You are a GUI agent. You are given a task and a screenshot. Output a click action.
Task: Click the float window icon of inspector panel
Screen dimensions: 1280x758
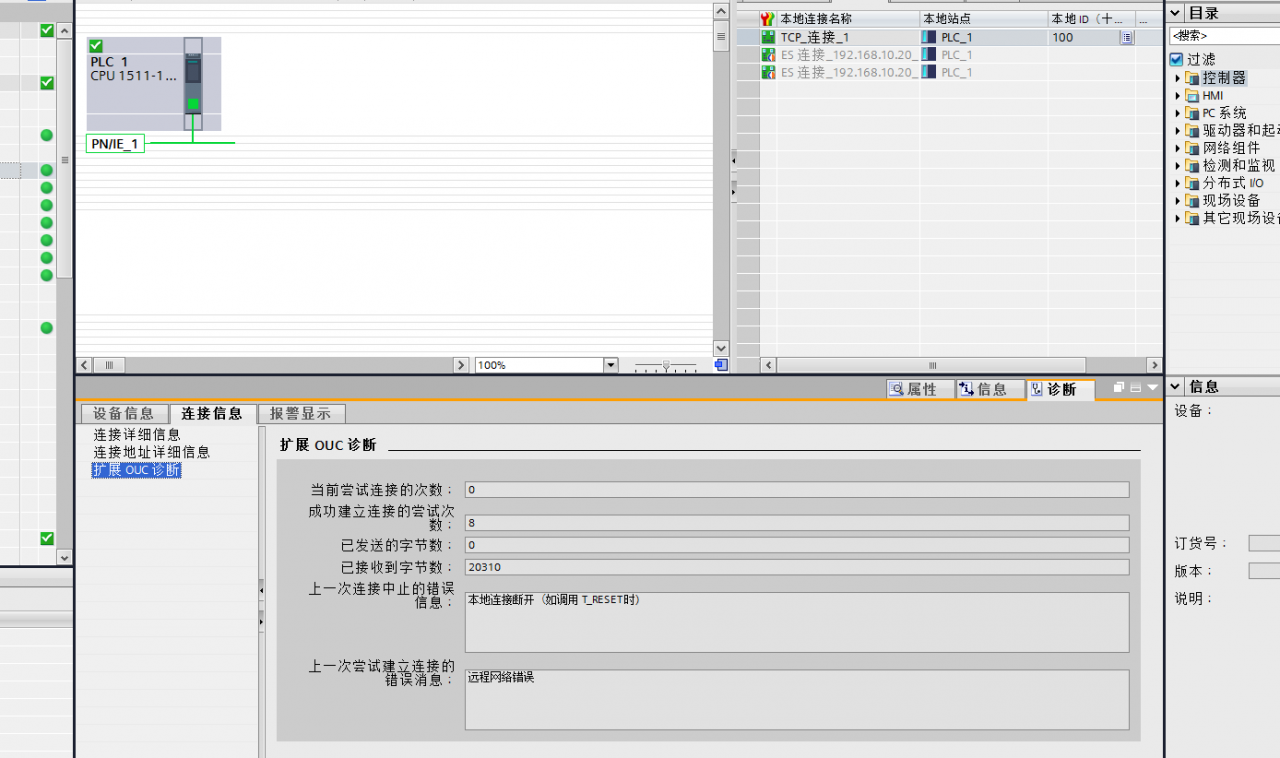[x=1119, y=387]
